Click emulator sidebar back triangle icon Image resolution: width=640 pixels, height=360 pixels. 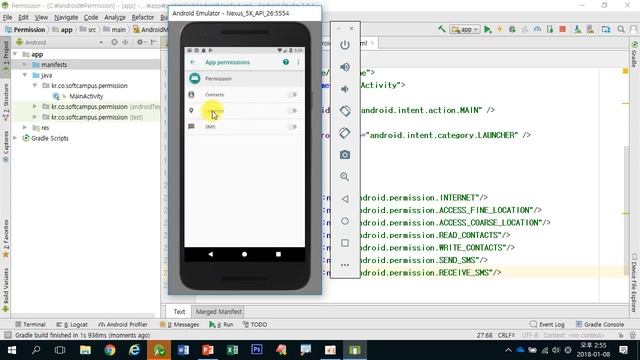345,199
